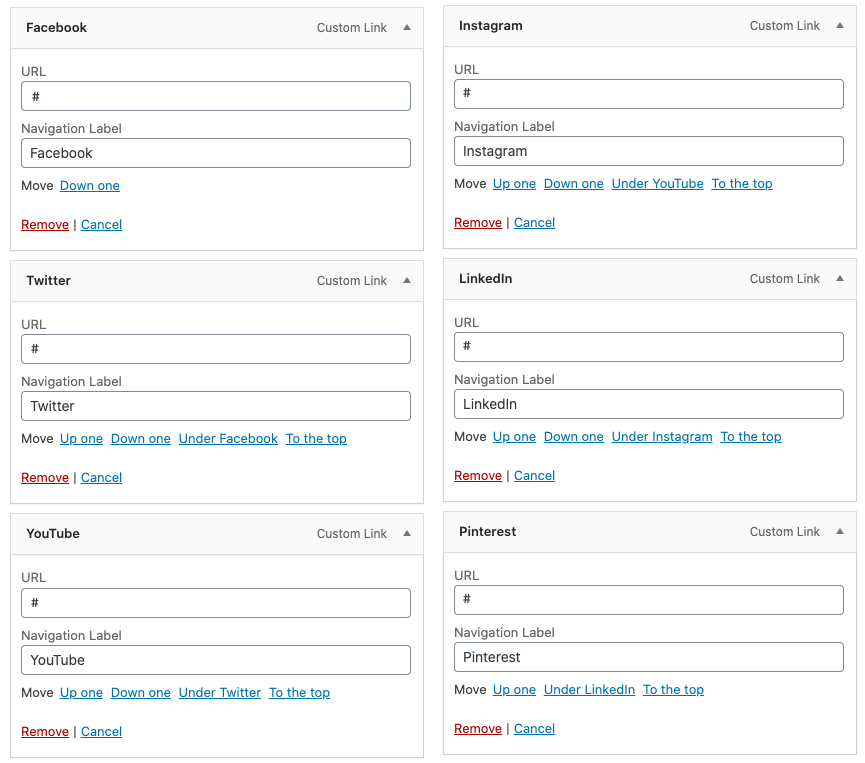Move YouTube down one
The image size is (865, 763).
pos(141,692)
